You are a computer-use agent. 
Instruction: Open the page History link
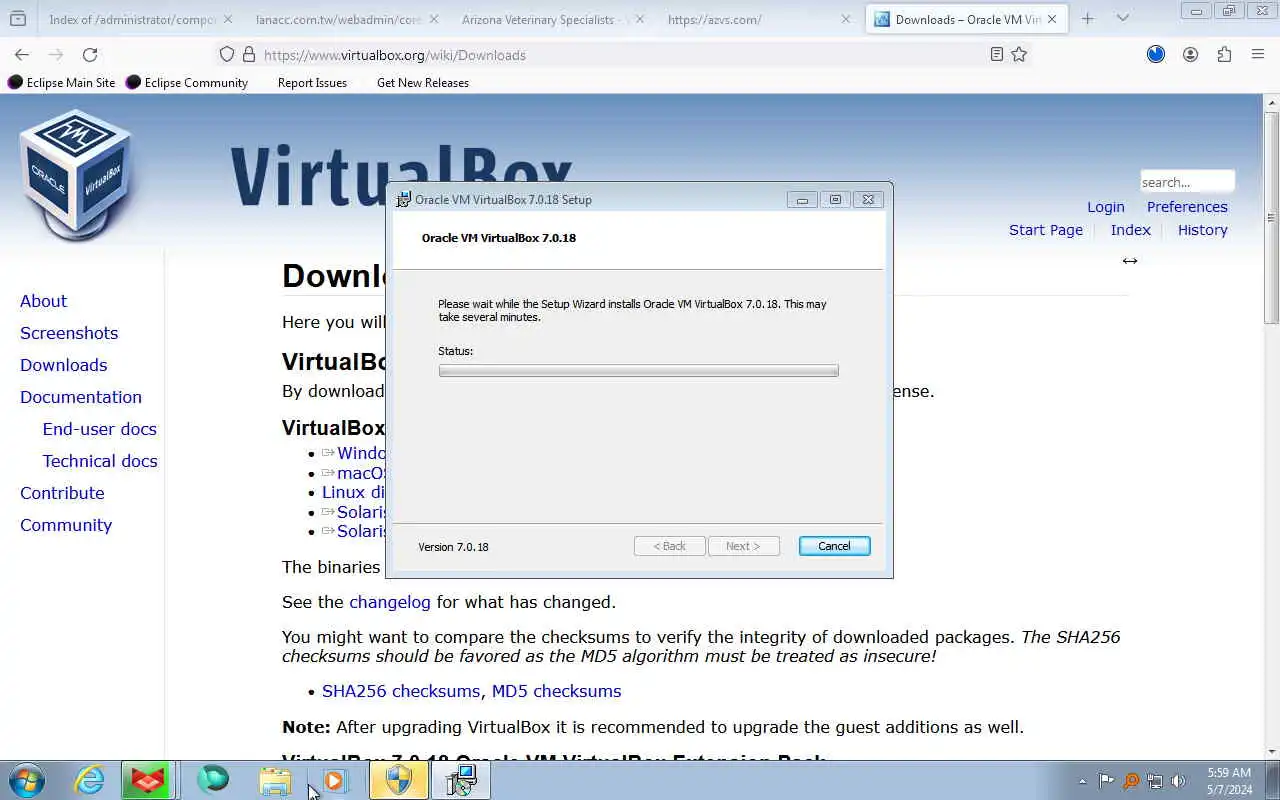[1203, 230]
